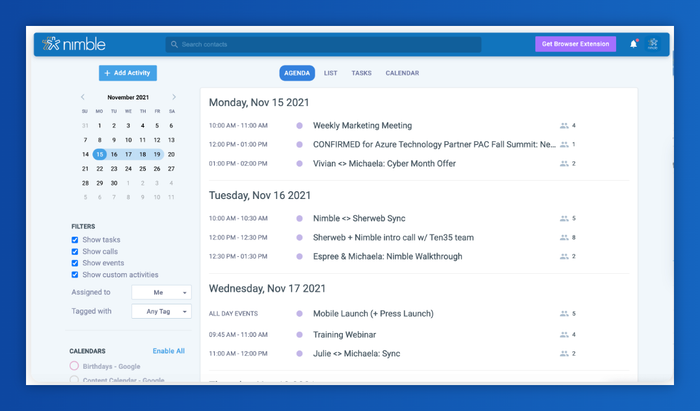Image resolution: width=700 pixels, height=411 pixels.
Task: Open Mobile Launch (+ Press Launch) event
Action: (x=373, y=314)
